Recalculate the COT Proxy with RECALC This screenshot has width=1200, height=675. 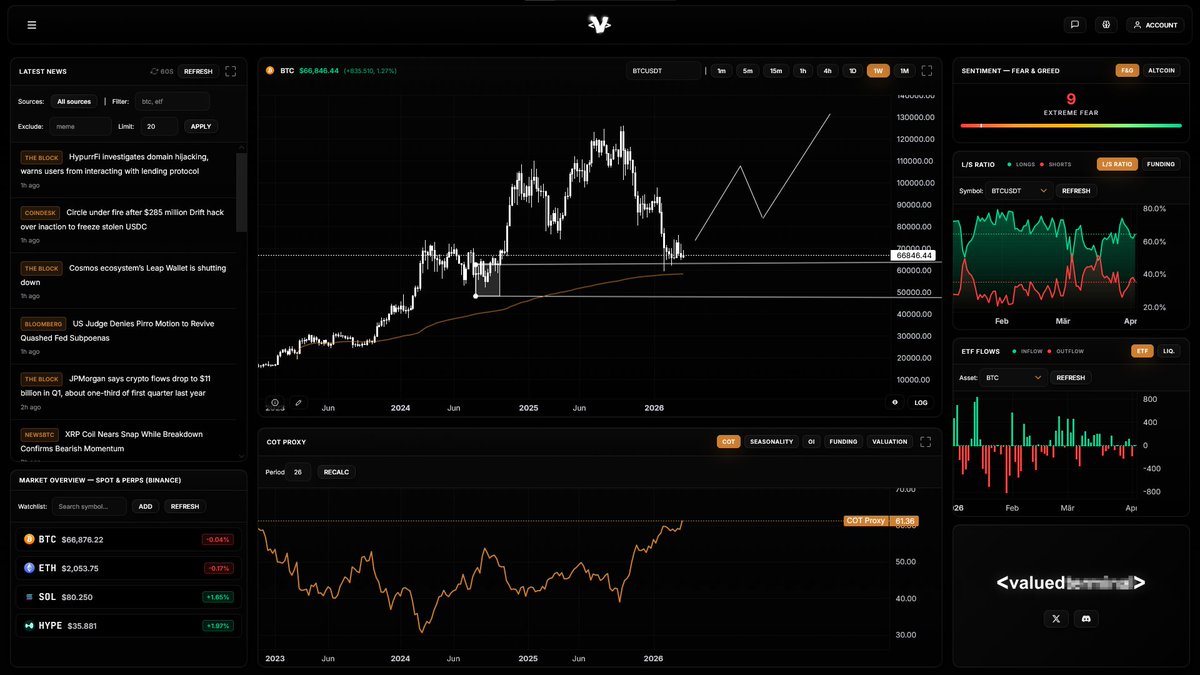click(336, 472)
